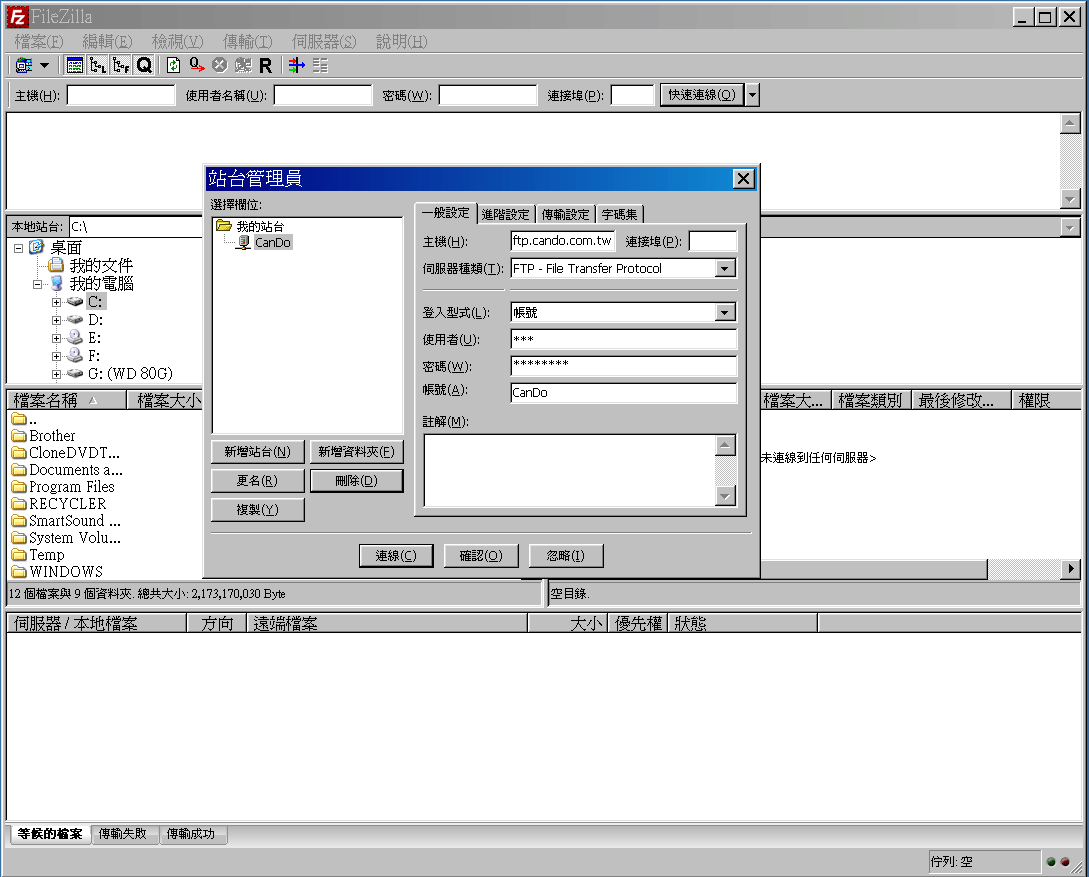Click the RECYCLER folder icon
1089x877 pixels.
(x=19, y=504)
